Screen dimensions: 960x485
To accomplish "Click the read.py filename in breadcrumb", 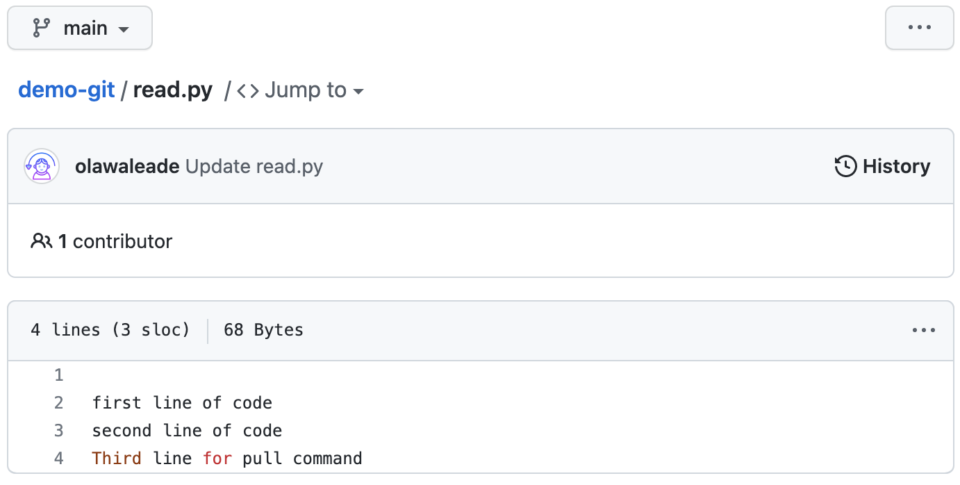I will click(x=173, y=90).
